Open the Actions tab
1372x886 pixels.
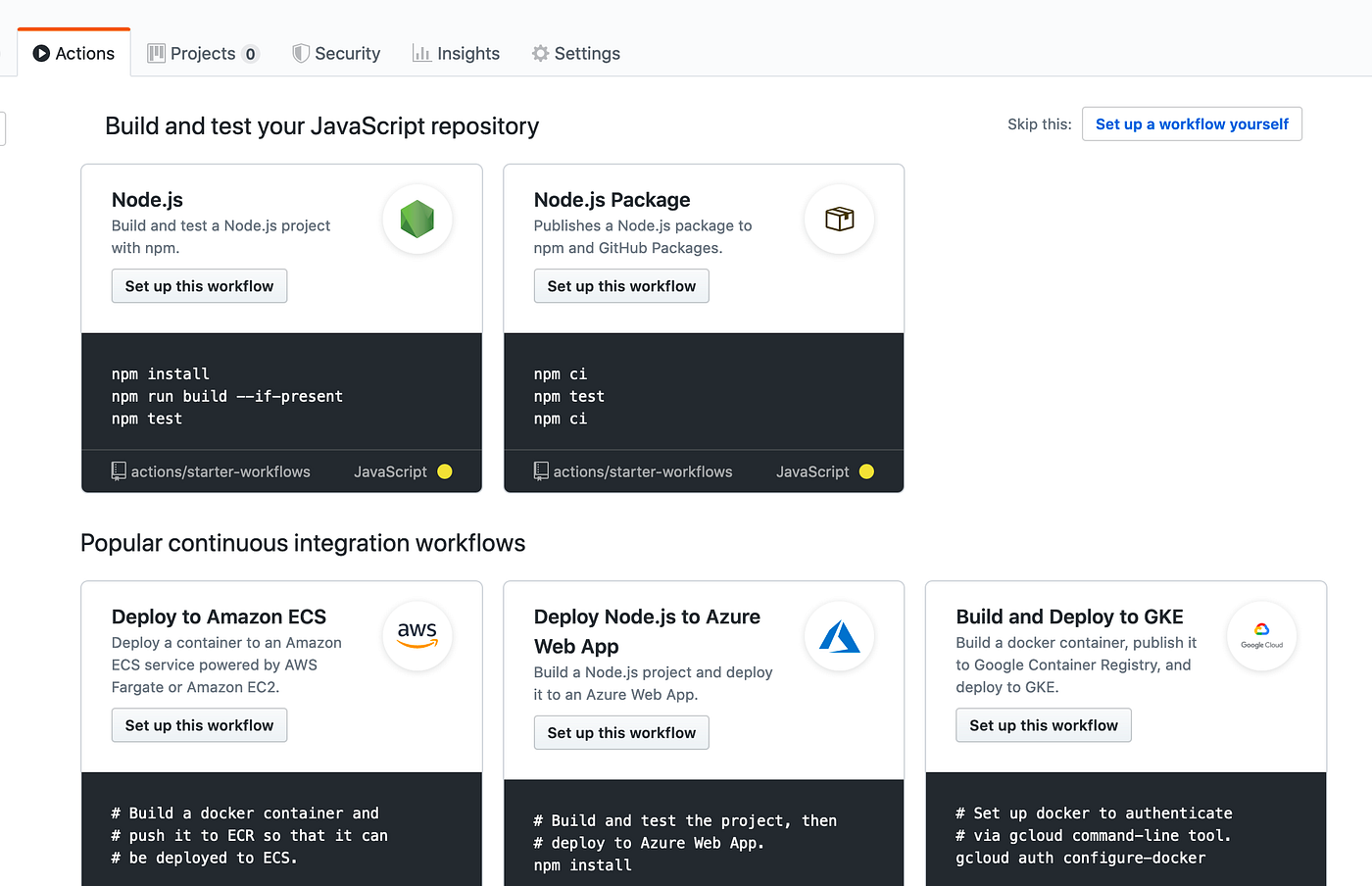point(73,53)
